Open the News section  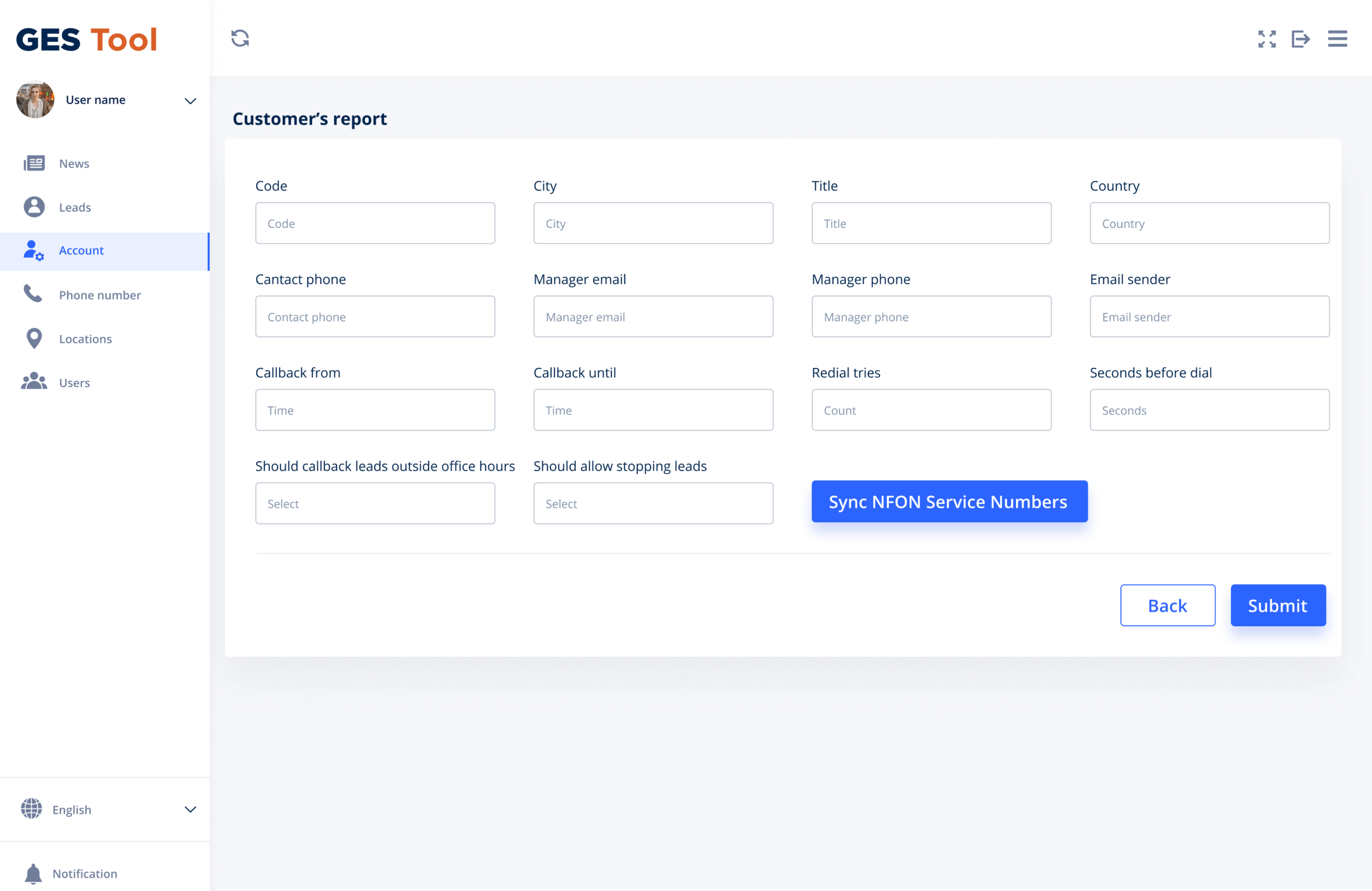tap(74, 163)
